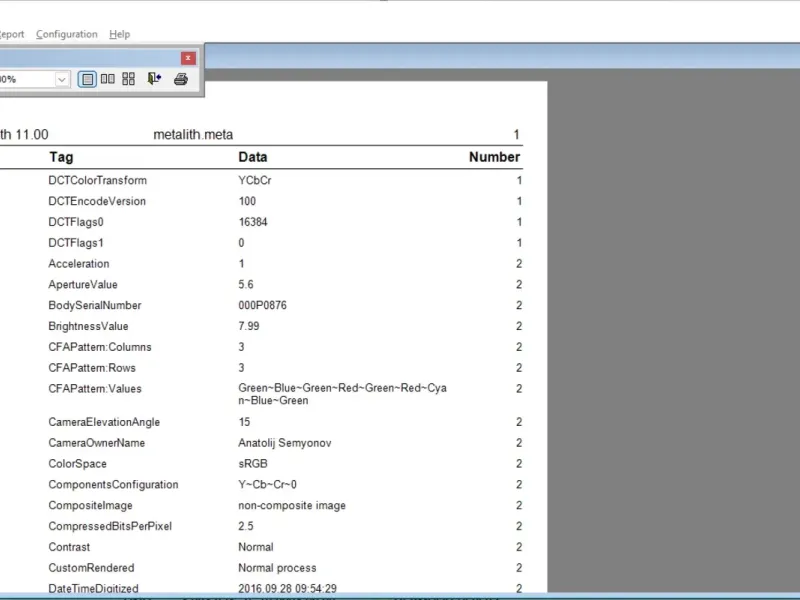
Task: Click the blue title bar of preview window
Action: coord(502,56)
